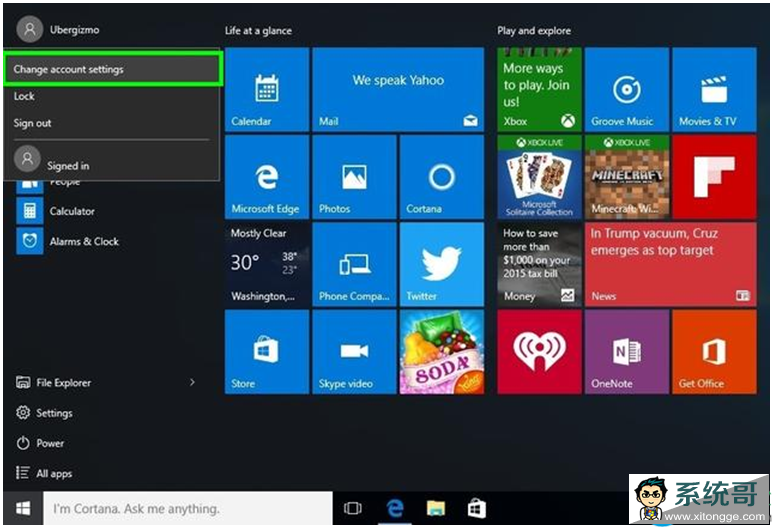Launch Microsoft Edge tile
This screenshot has height=529, width=774.
[266, 177]
